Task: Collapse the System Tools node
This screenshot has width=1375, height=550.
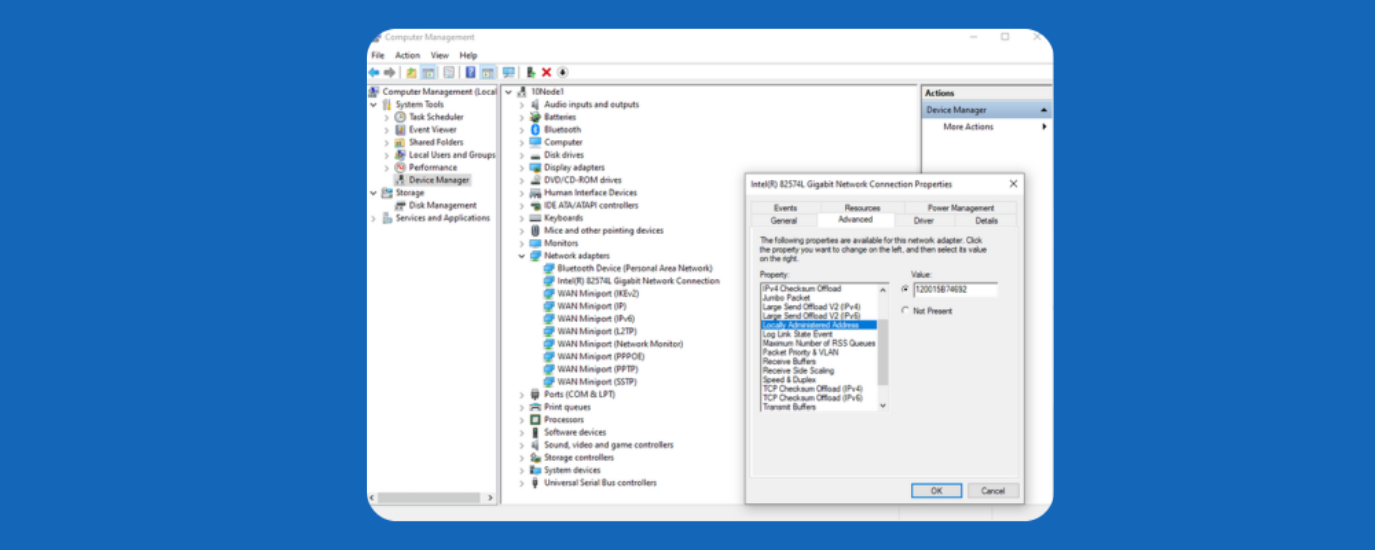Action: (374, 104)
